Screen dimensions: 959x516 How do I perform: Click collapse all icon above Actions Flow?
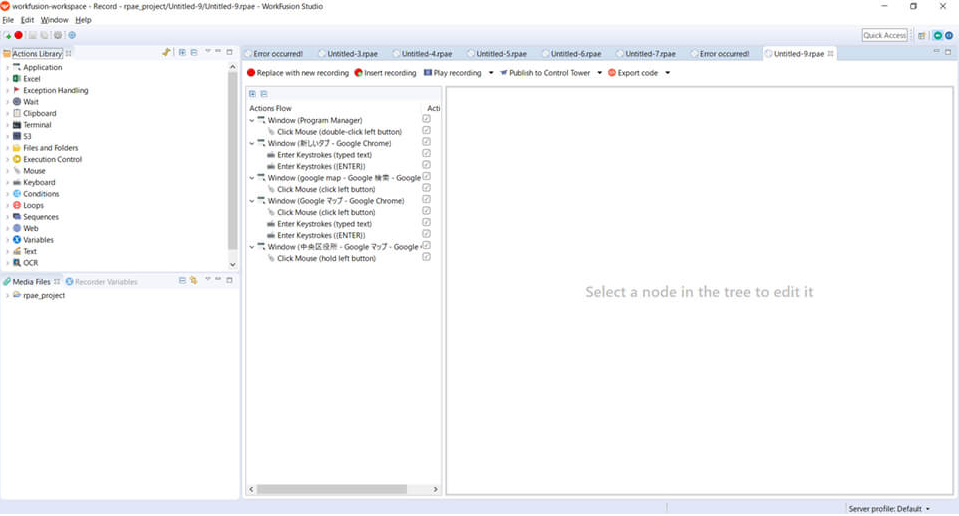click(264, 94)
